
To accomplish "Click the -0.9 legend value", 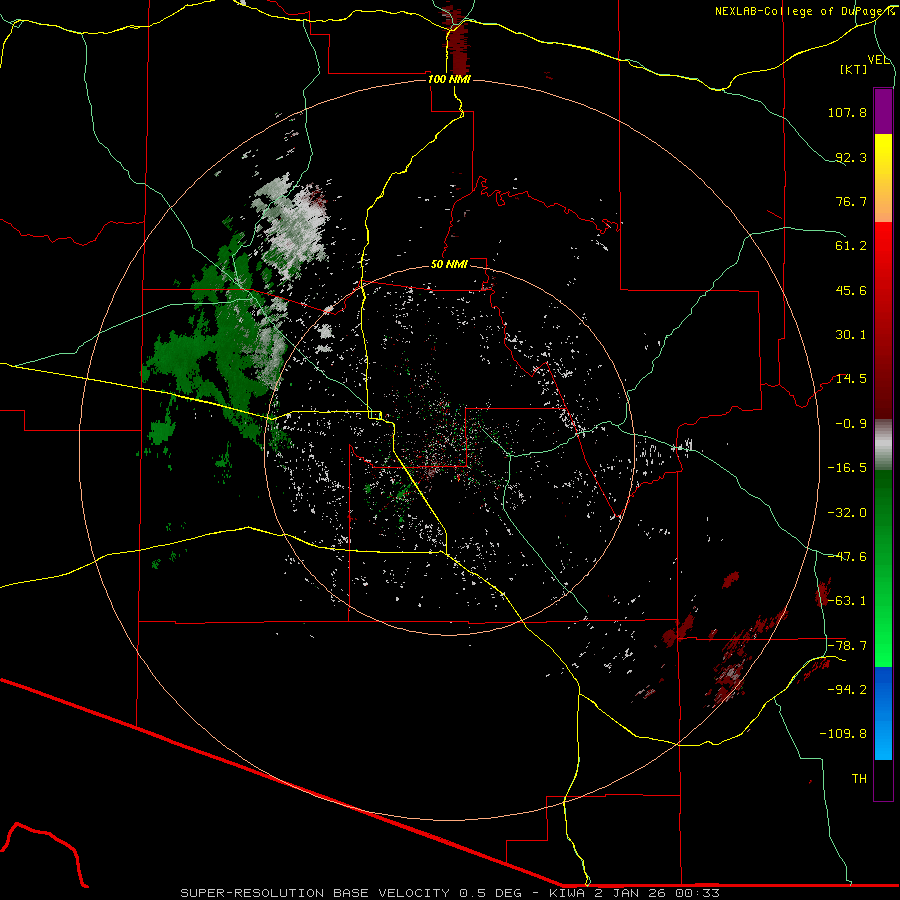I will [851, 424].
